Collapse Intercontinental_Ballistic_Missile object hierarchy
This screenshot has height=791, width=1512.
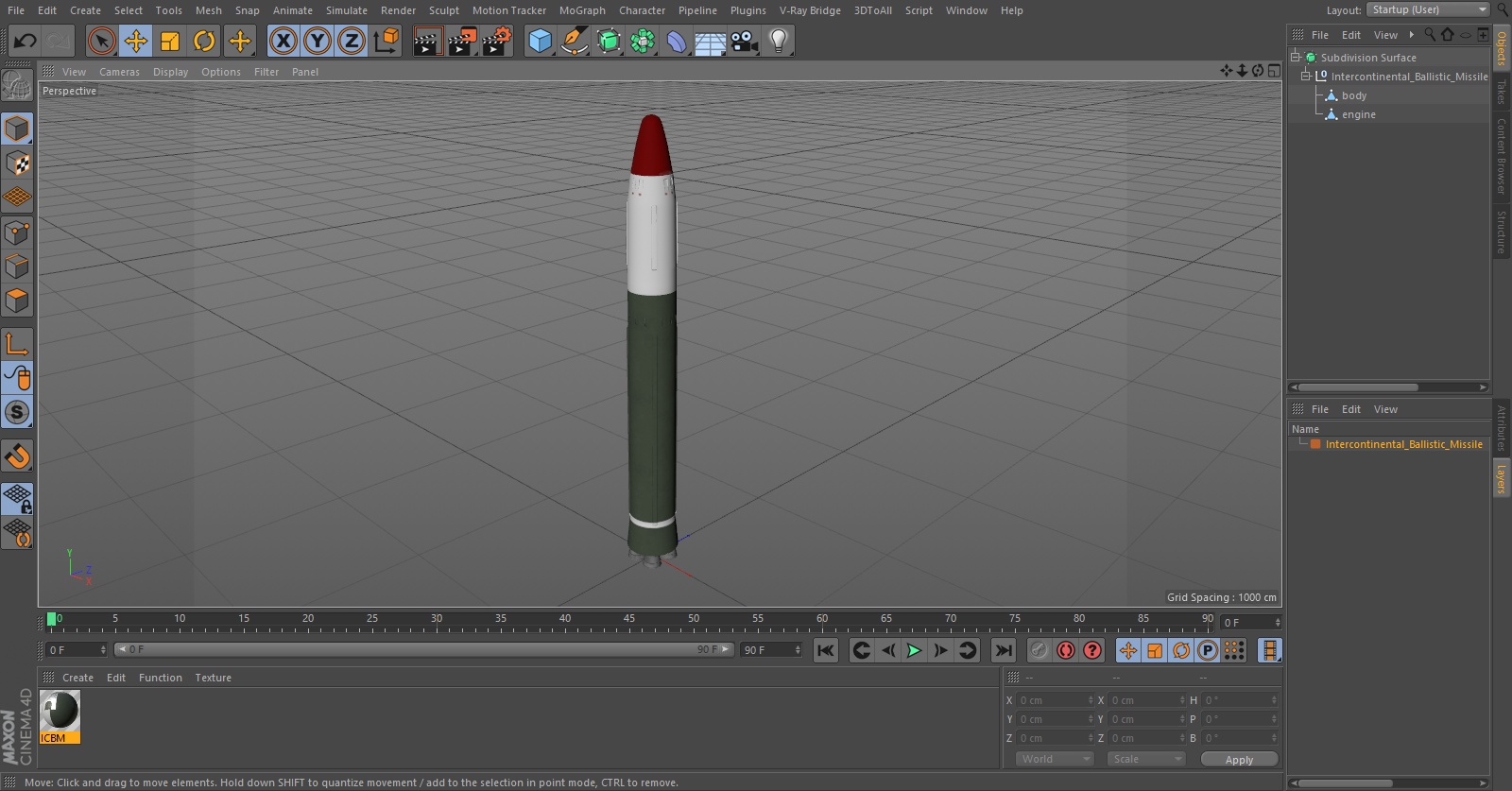[x=1306, y=77]
